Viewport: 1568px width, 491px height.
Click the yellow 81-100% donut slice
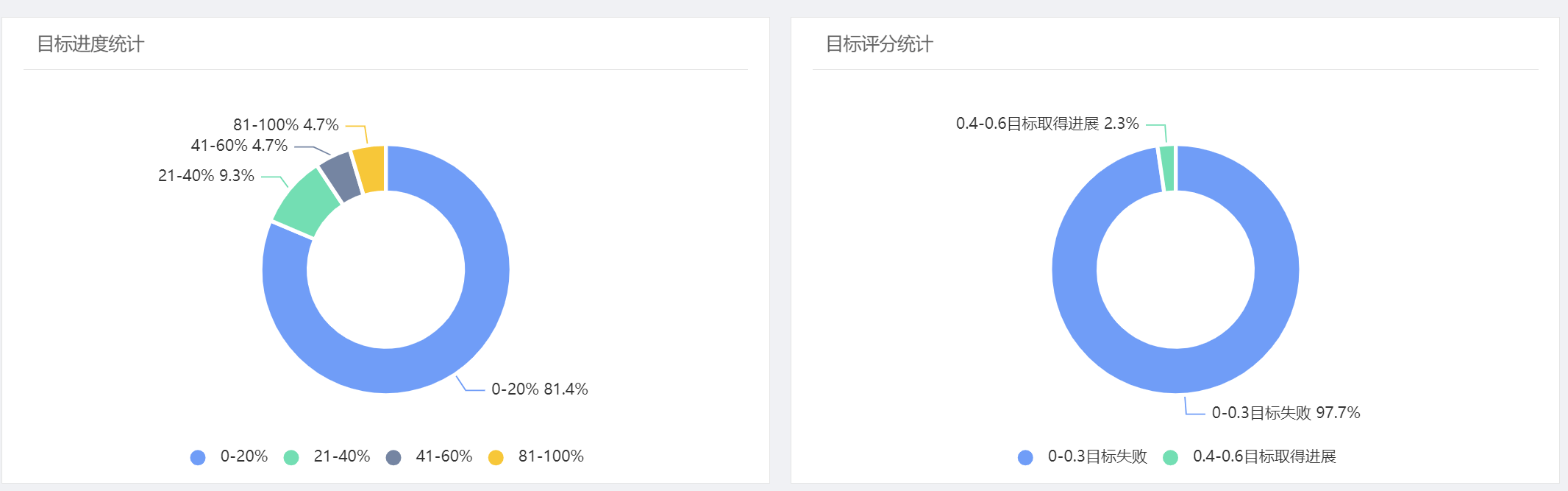point(370,169)
